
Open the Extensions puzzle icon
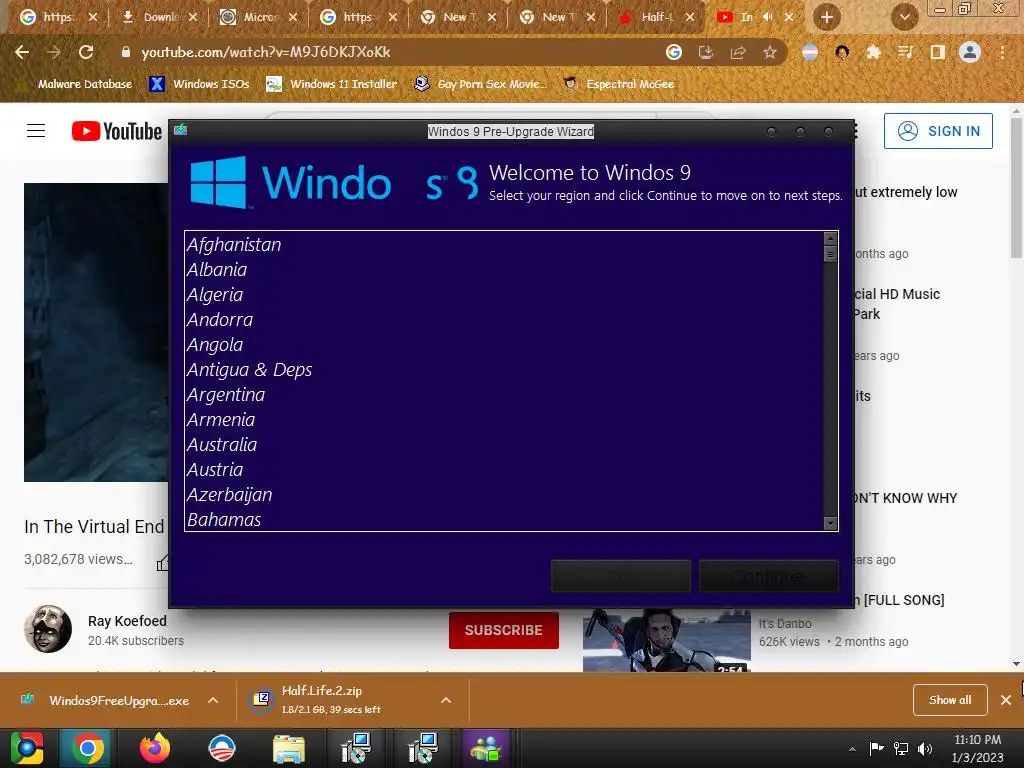pos(873,52)
